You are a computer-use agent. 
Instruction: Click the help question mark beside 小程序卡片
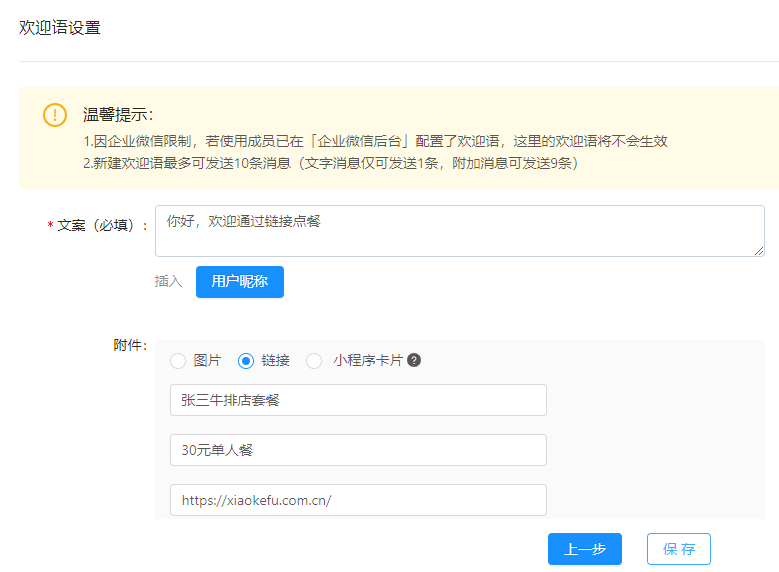414,360
